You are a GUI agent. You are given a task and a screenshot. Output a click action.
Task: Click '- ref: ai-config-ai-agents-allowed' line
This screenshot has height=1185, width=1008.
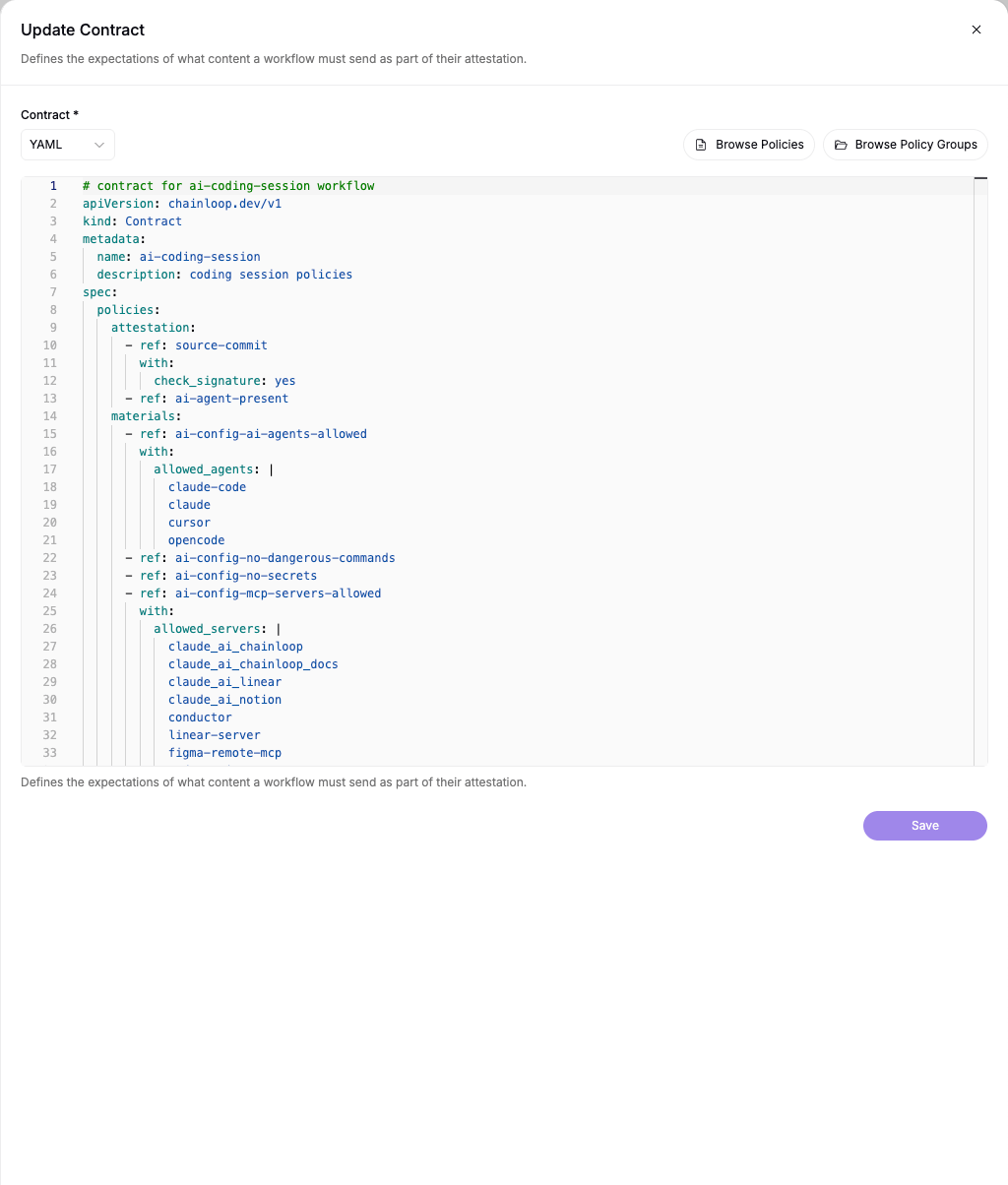pos(246,434)
